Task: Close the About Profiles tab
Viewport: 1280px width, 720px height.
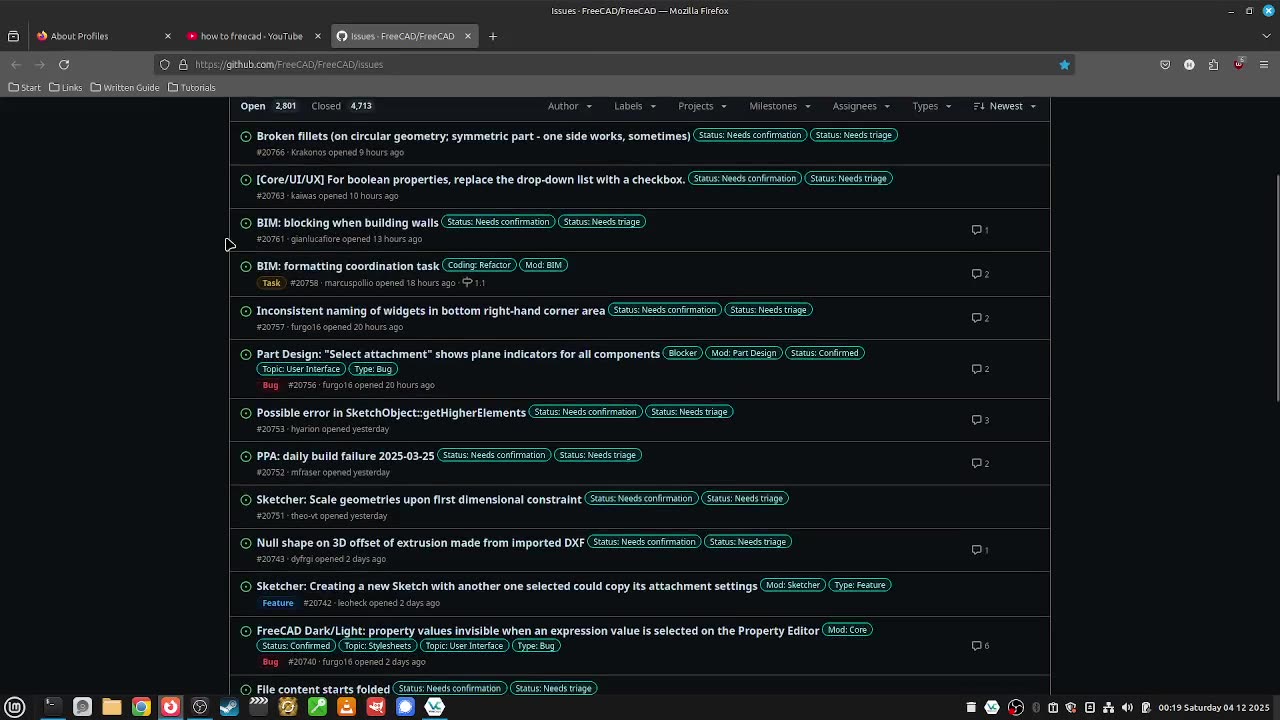Action: click(167, 36)
